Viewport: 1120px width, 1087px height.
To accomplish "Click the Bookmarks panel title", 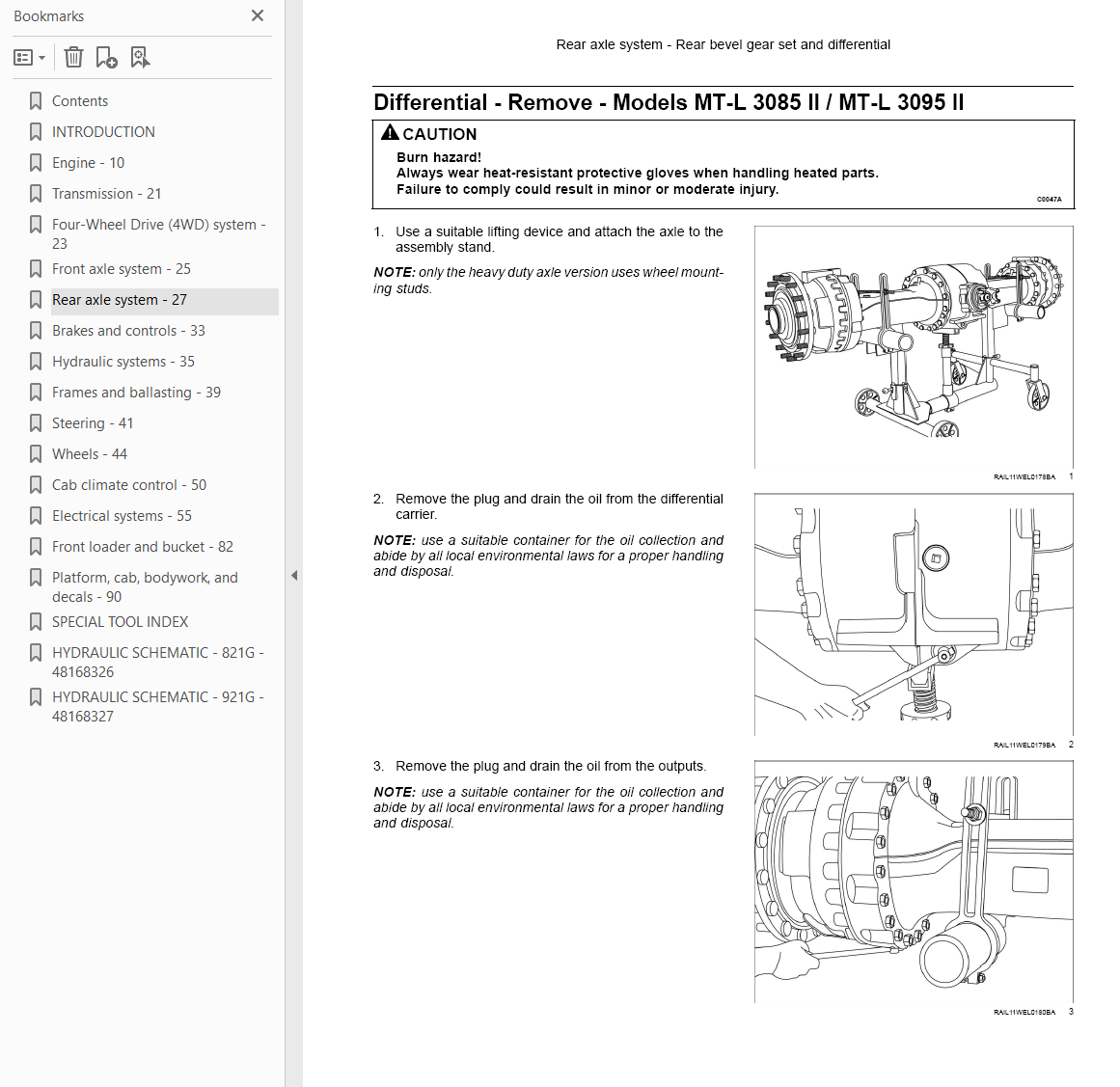I will pos(48,15).
